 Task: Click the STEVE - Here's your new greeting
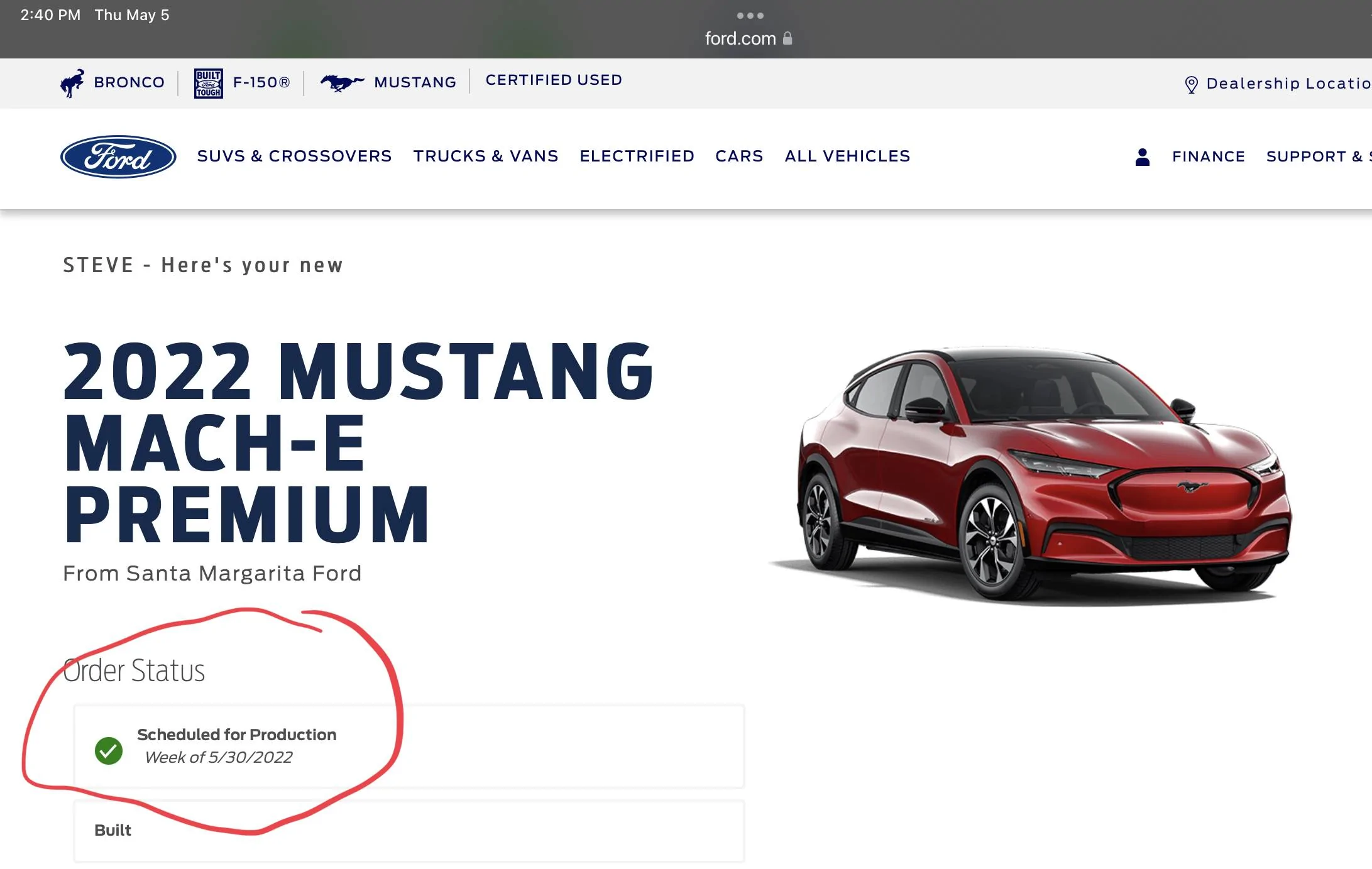pos(203,265)
